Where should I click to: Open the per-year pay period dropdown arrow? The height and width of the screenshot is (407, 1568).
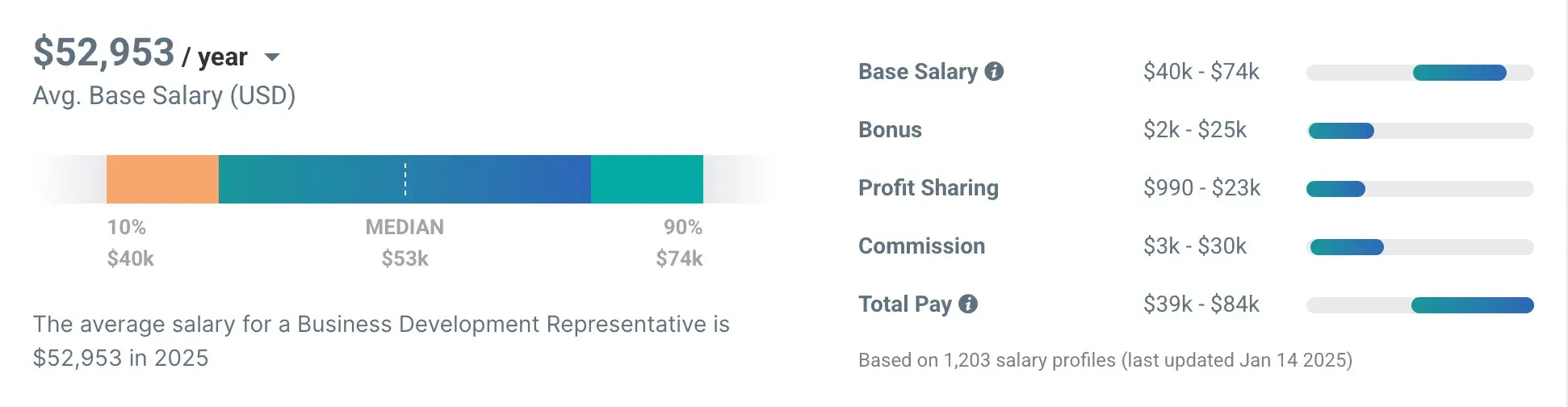tap(272, 57)
